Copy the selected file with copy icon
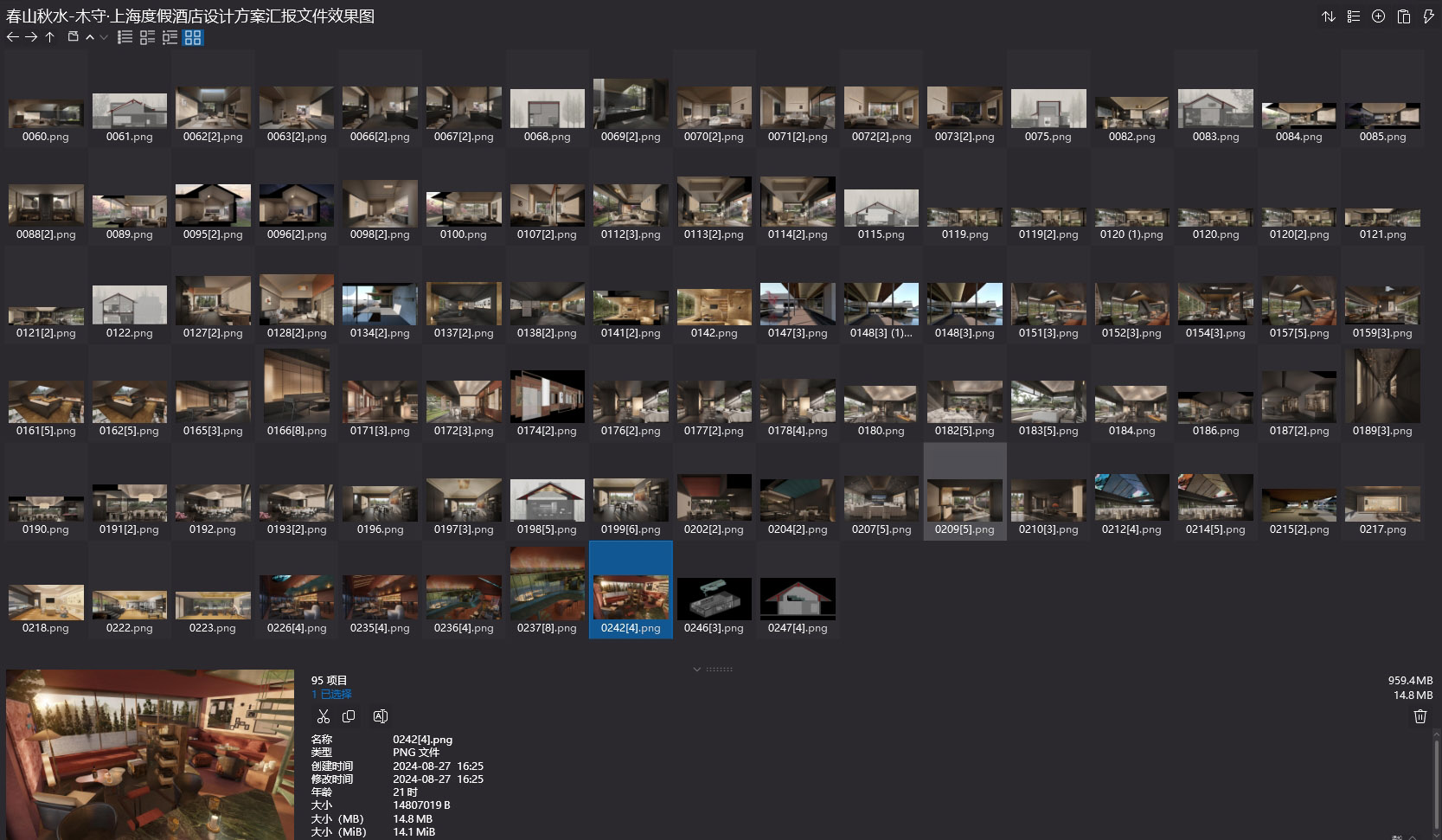Image resolution: width=1442 pixels, height=840 pixels. tap(349, 716)
